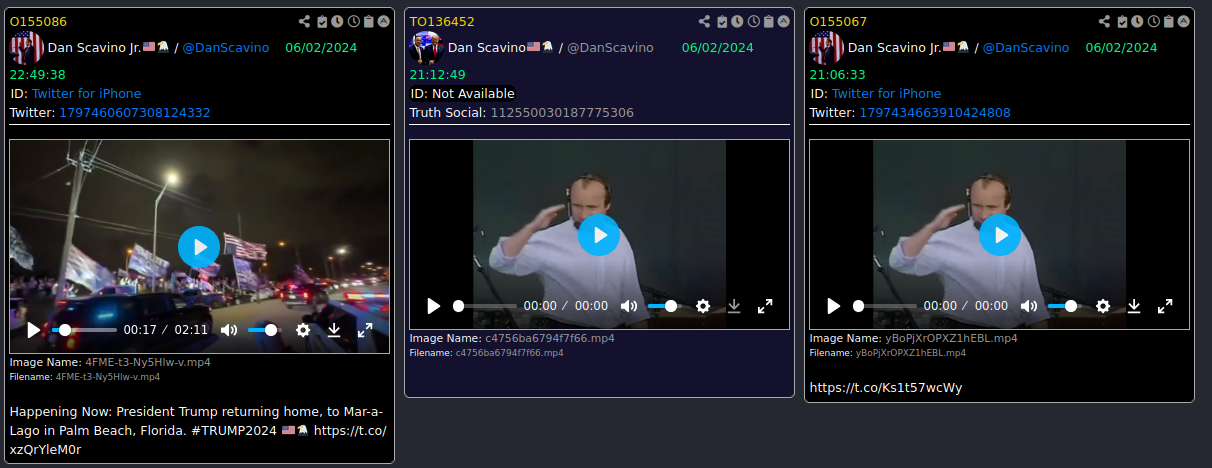Share post TO136452 via share icon

click(705, 21)
